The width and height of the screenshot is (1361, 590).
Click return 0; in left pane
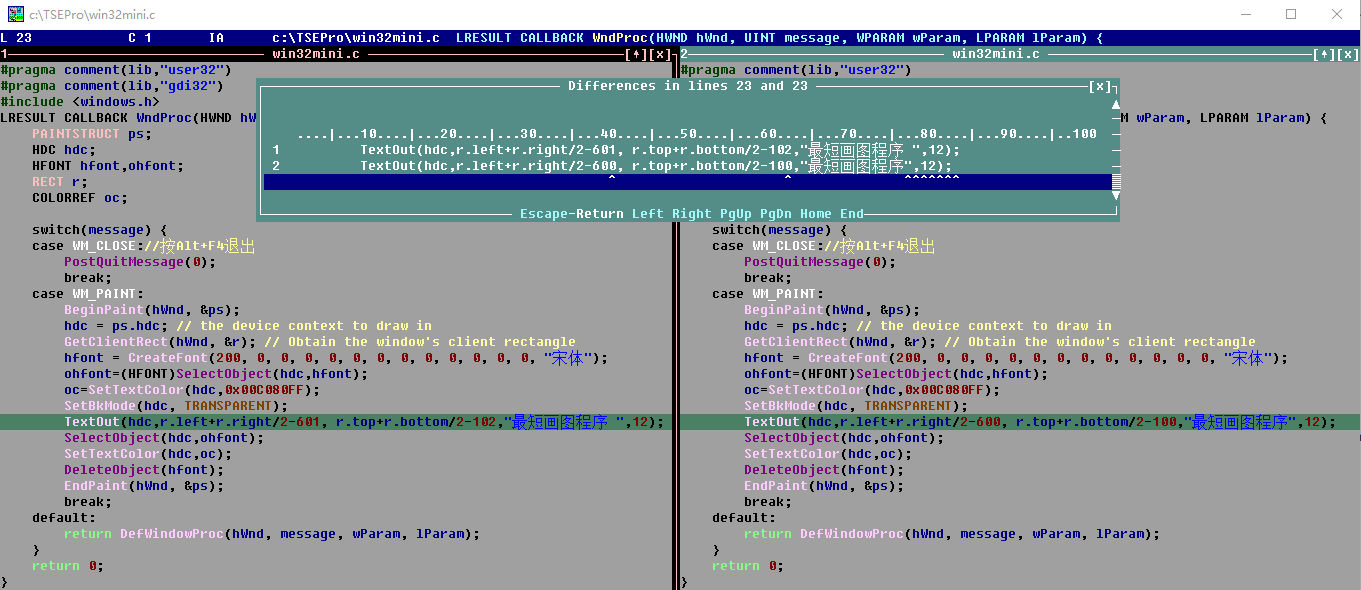68,566
